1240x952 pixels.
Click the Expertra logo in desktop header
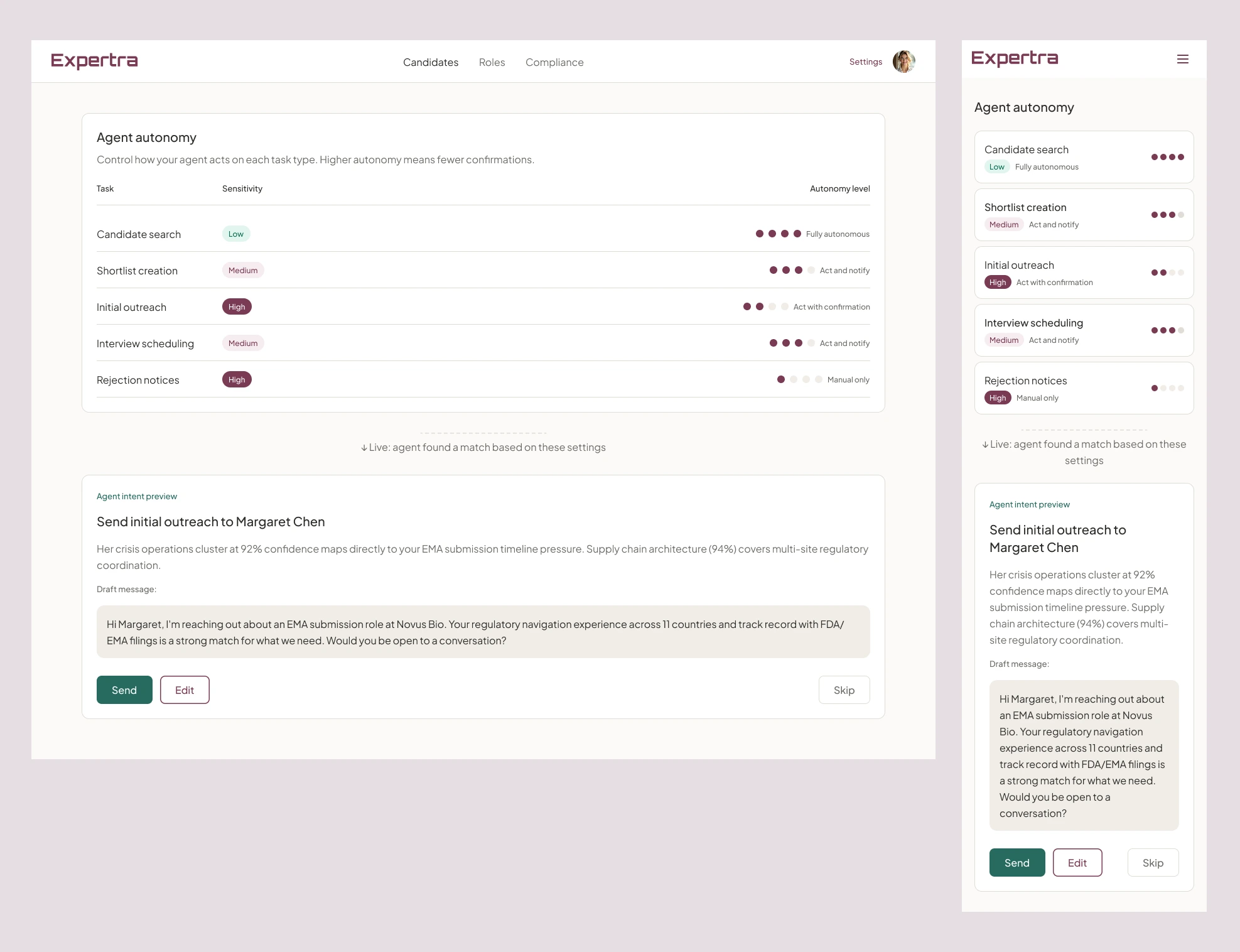94,61
